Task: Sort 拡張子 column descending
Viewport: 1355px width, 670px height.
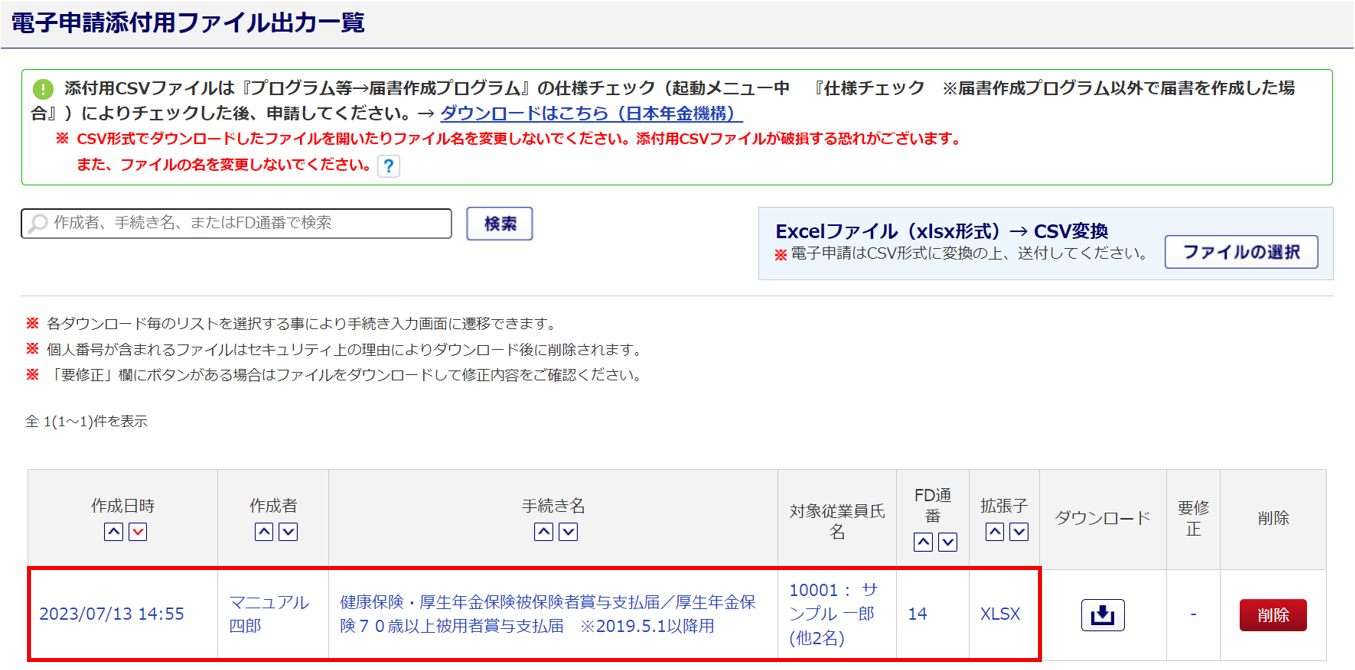Action: [x=1019, y=532]
